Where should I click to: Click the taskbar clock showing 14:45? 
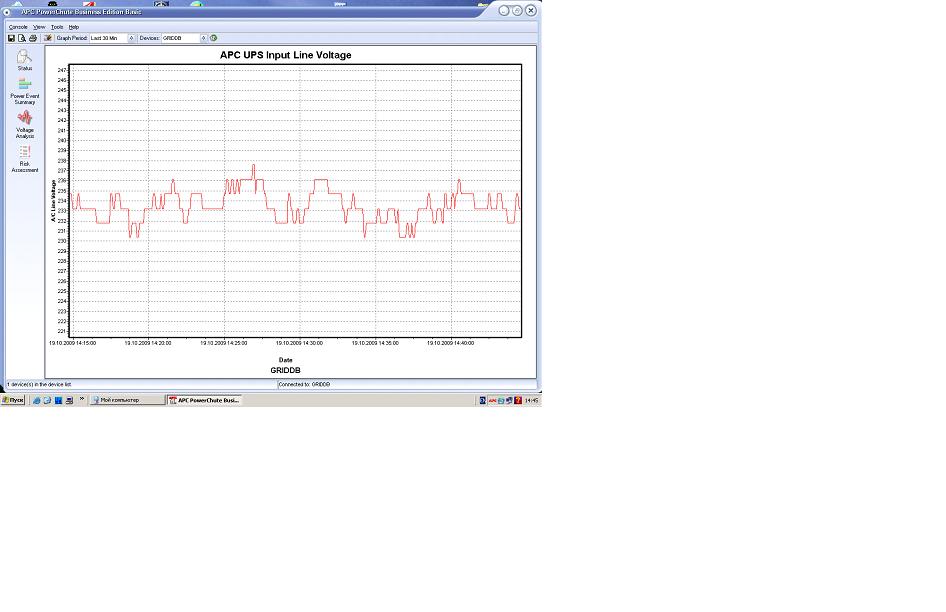pos(531,400)
